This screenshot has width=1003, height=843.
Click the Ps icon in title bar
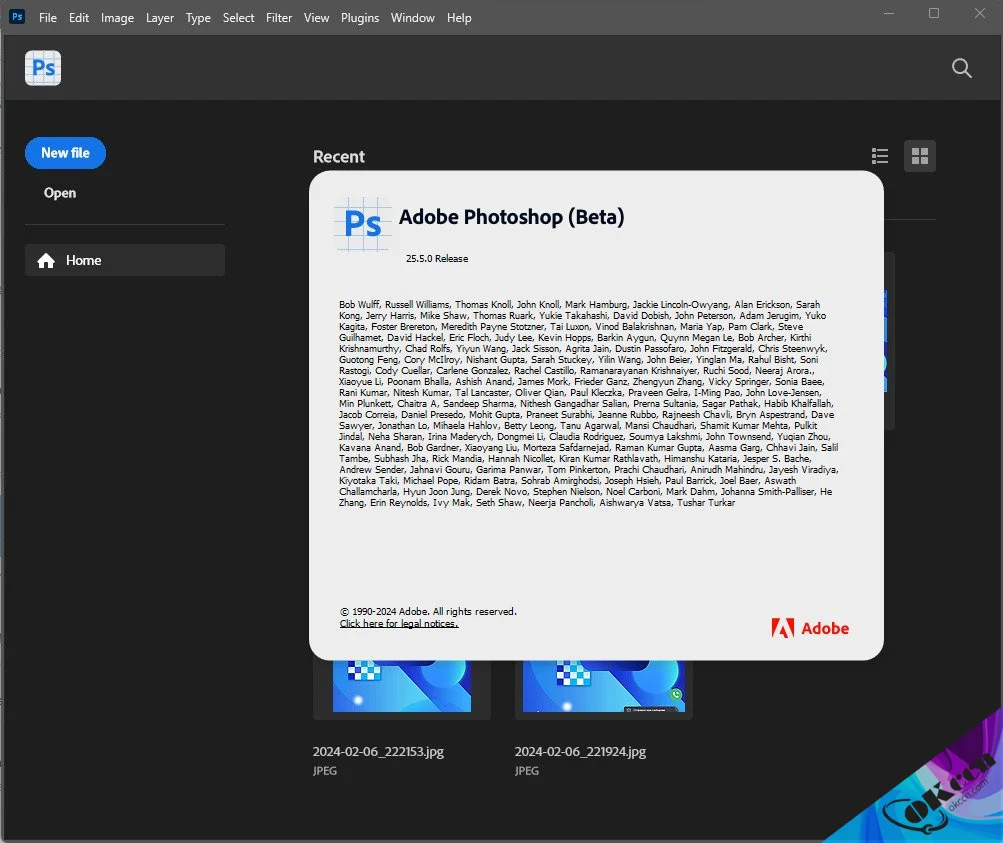coord(17,17)
